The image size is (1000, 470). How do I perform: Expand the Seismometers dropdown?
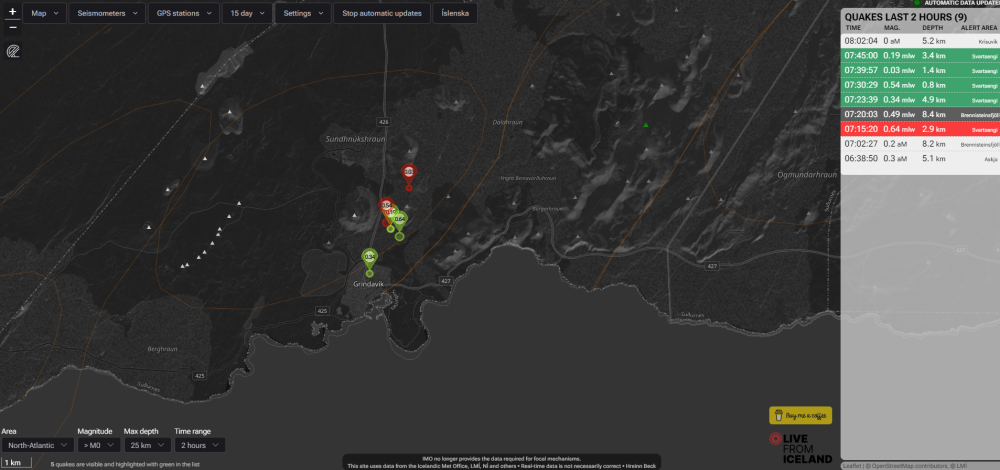coord(106,14)
